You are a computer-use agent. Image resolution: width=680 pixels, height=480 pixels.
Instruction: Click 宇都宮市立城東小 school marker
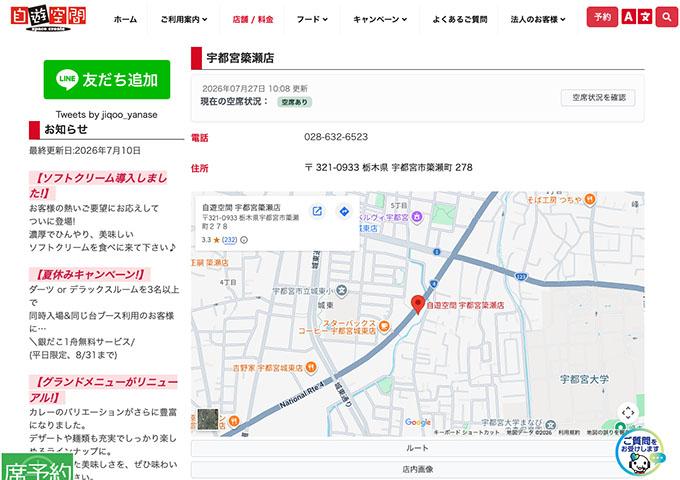click(342, 290)
